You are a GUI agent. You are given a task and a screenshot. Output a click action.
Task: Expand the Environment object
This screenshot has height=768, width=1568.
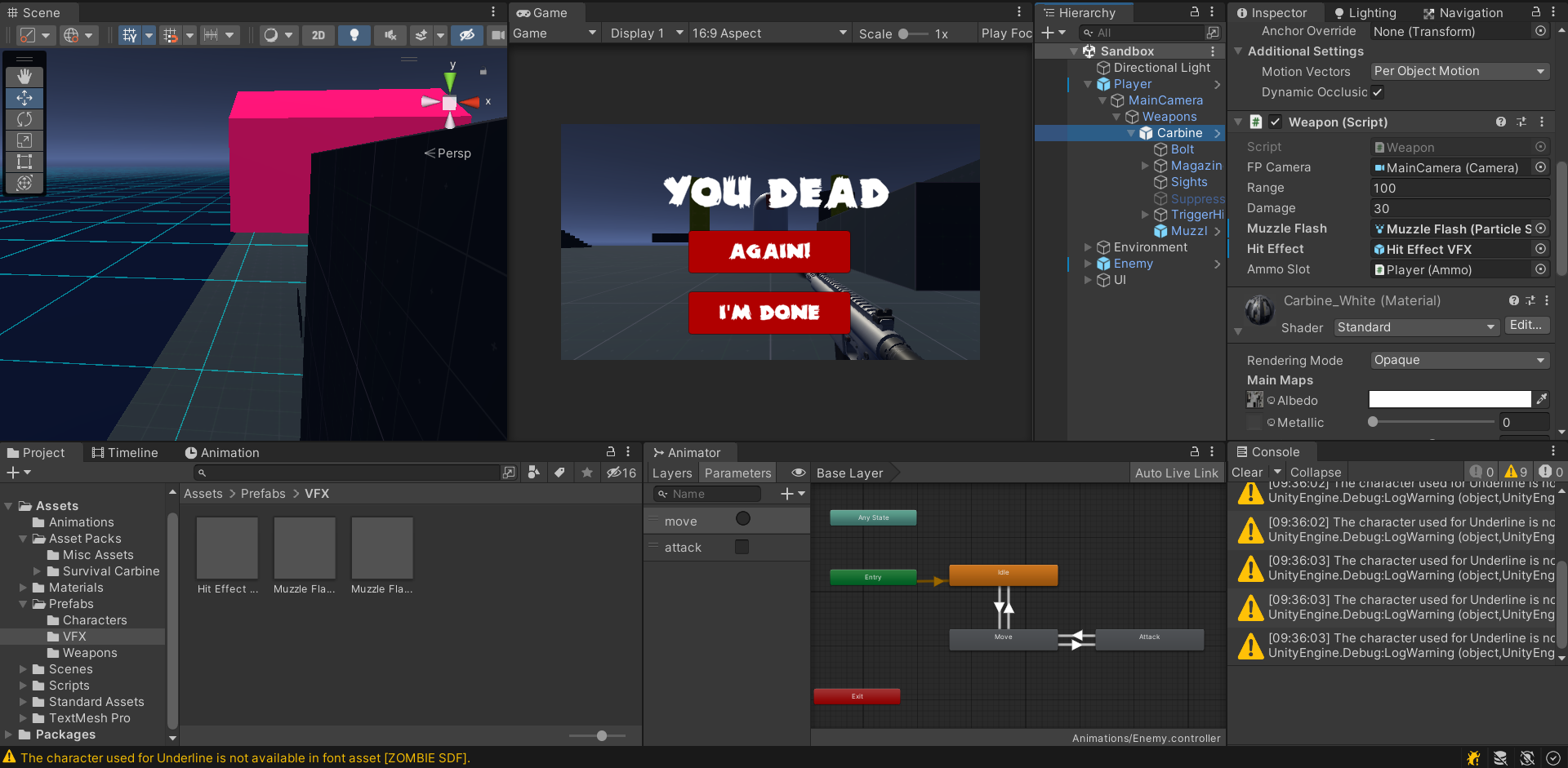tap(1088, 247)
